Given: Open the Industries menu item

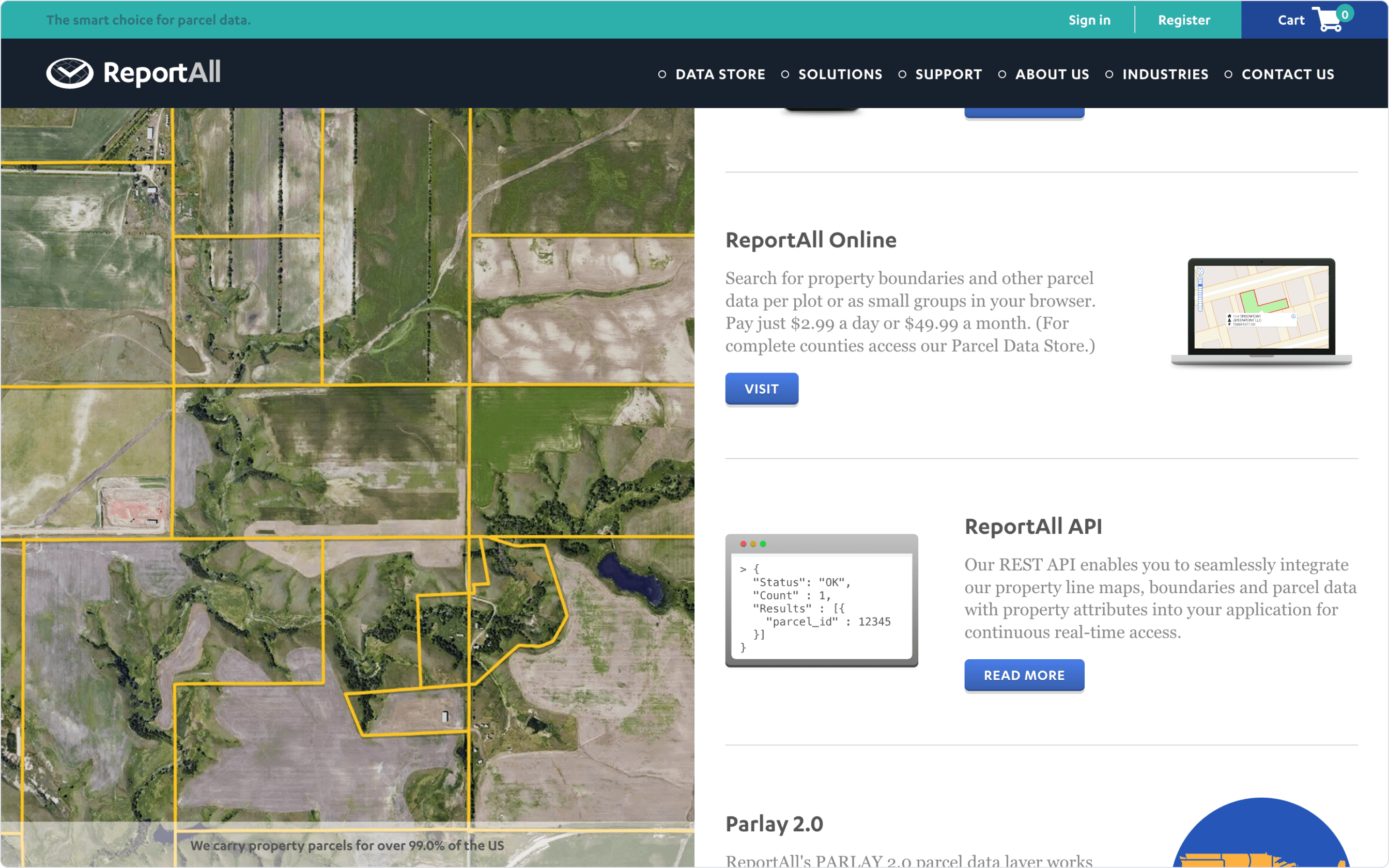Looking at the screenshot, I should pos(1165,74).
